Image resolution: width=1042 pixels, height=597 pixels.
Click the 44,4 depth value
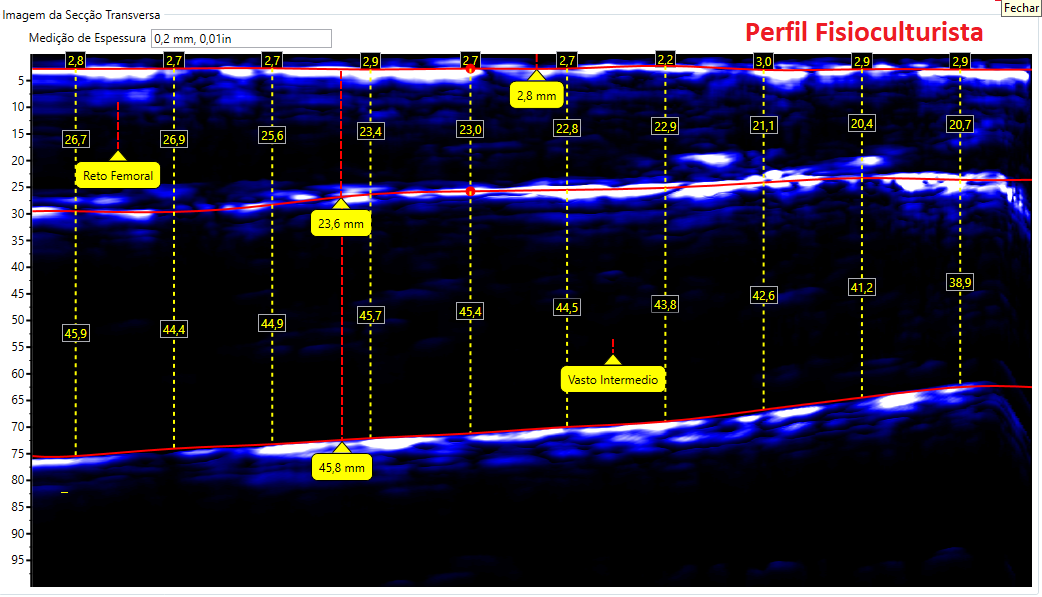click(174, 329)
